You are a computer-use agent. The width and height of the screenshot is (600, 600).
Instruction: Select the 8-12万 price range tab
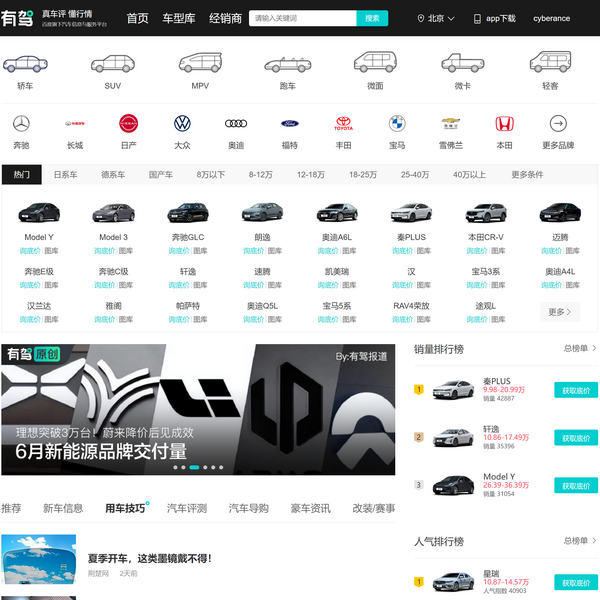click(x=261, y=174)
